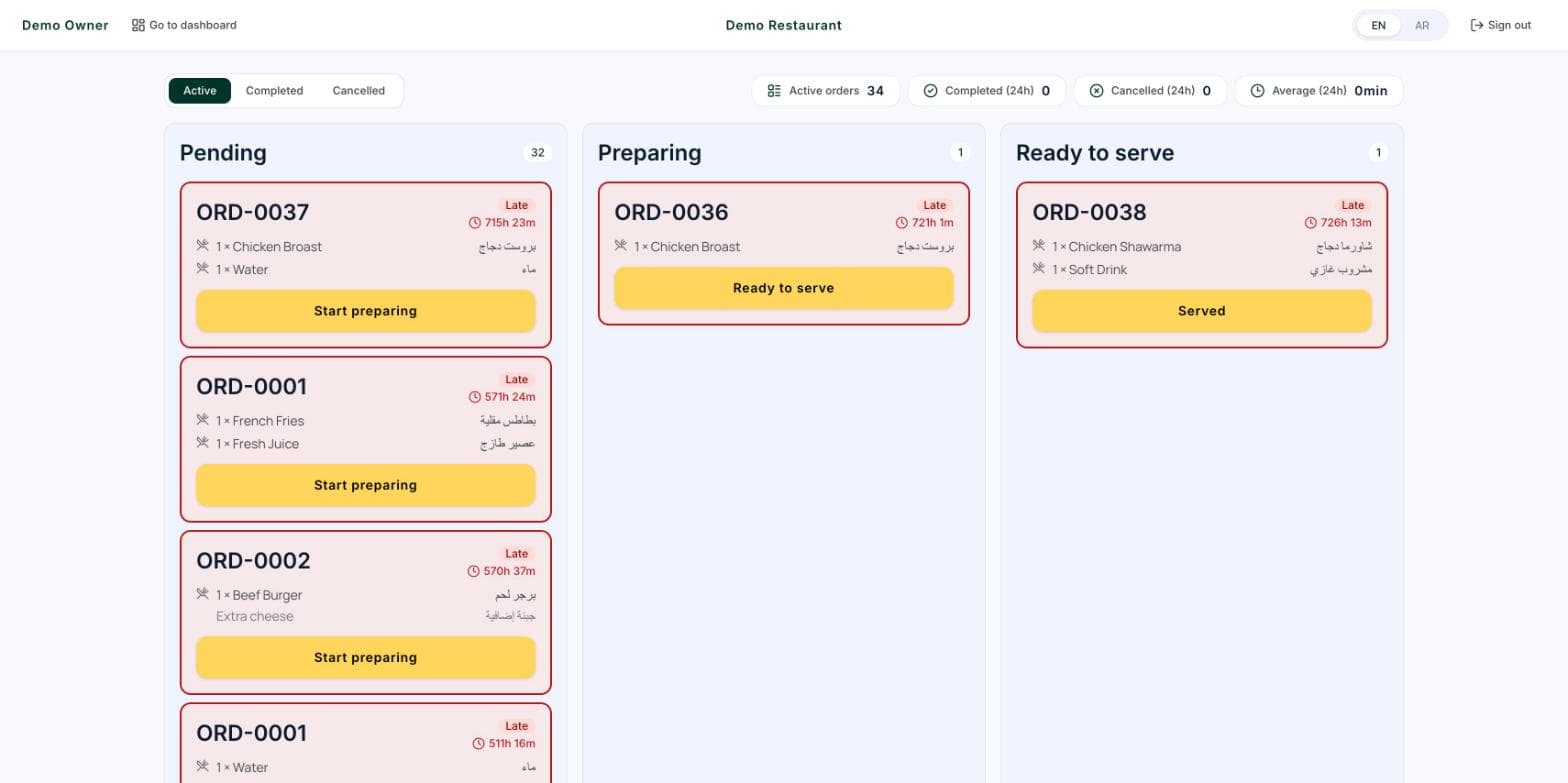Start preparing ORD-0001 with French Fries
The height and width of the screenshot is (783, 1568).
coord(366,485)
